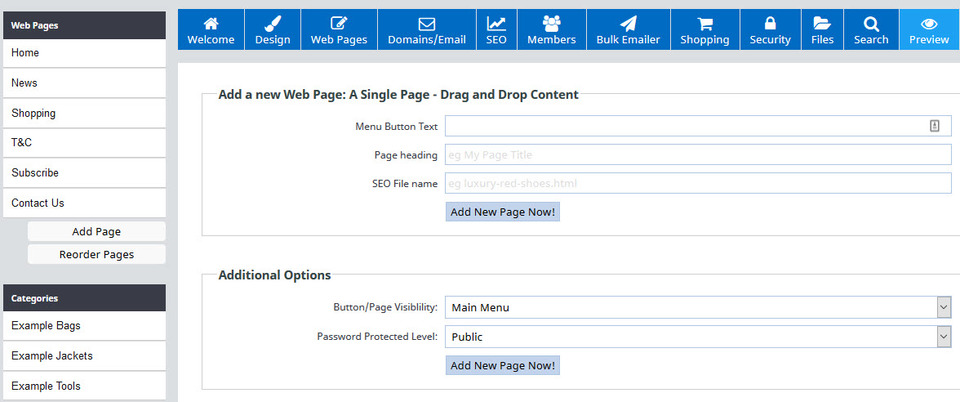This screenshot has height=402, width=960.
Task: Open the Files folder icon
Action: [x=822, y=24]
